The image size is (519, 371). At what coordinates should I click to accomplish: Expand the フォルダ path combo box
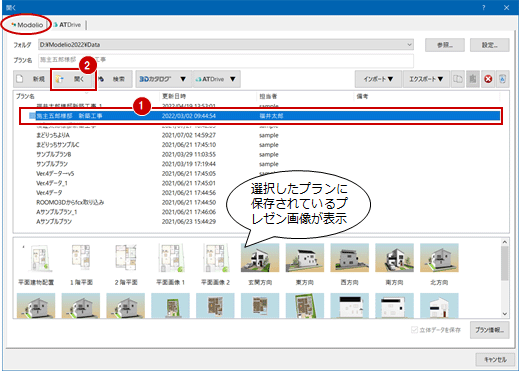tap(409, 44)
